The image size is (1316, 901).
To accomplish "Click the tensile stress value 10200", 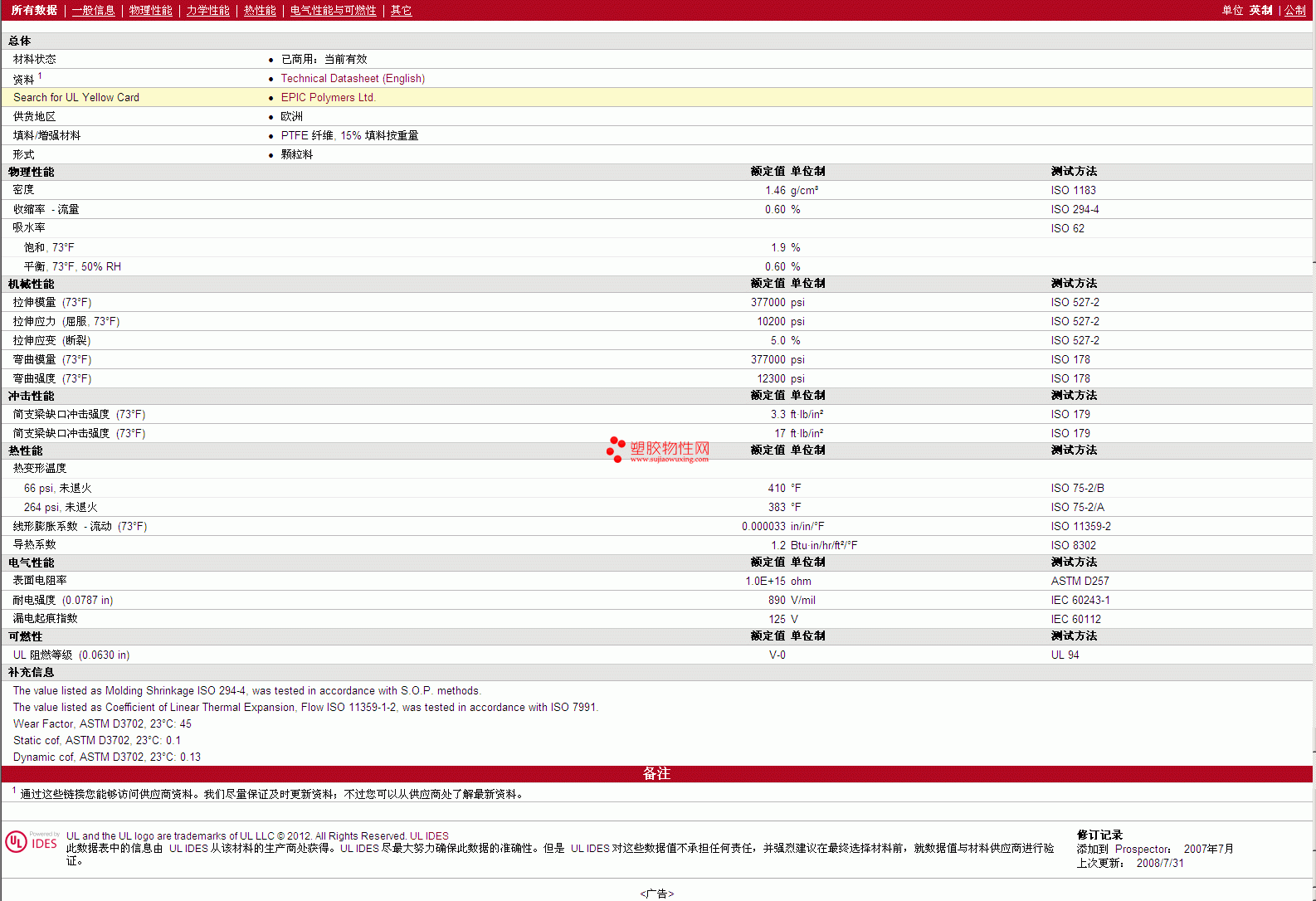I will [x=771, y=321].
